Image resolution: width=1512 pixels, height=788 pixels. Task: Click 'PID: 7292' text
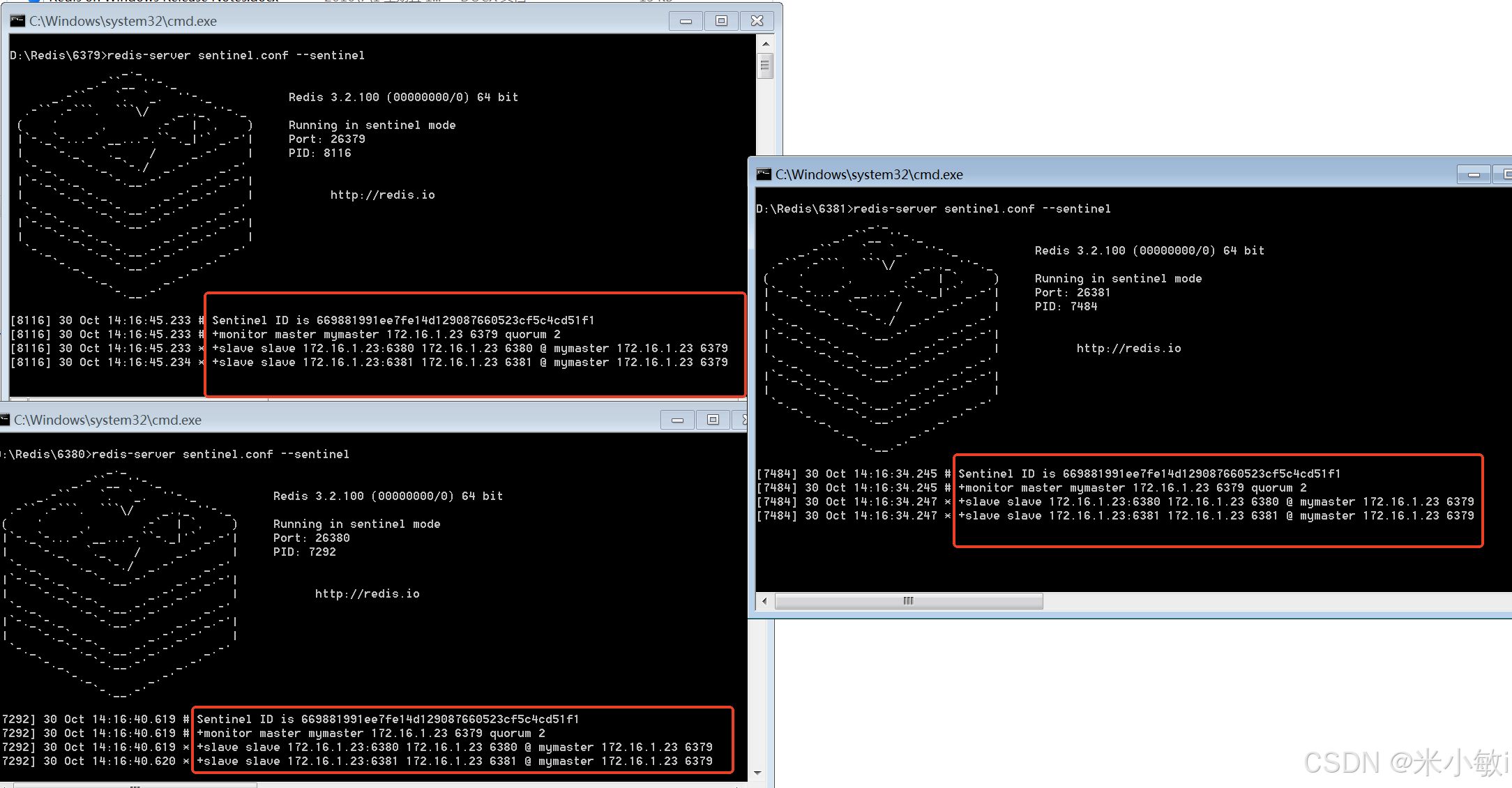click(x=305, y=552)
